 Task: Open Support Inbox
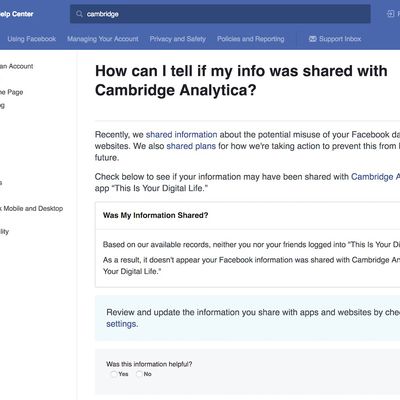335,39
